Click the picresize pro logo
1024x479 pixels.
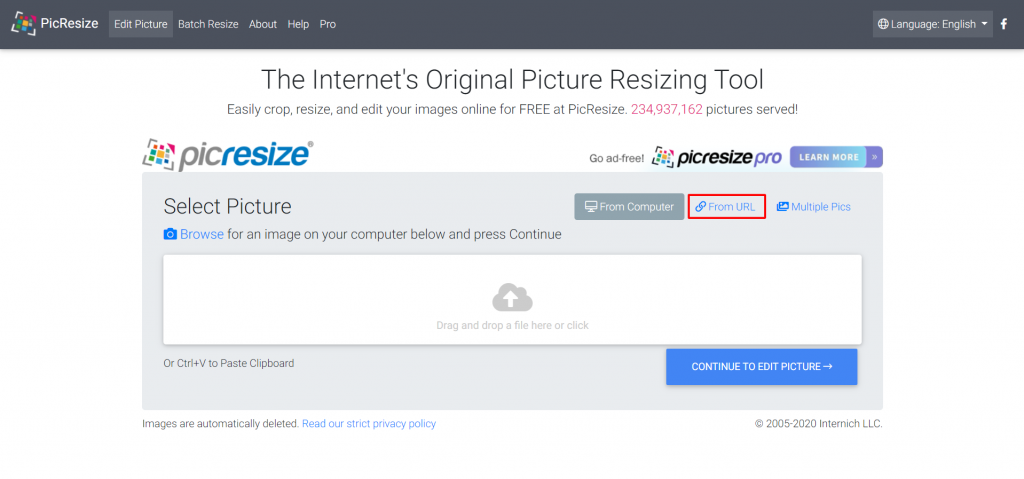click(716, 157)
